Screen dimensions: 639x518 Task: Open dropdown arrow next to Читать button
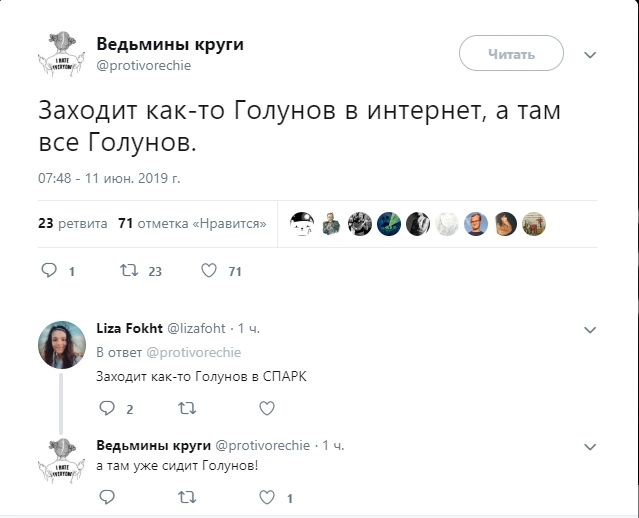(590, 55)
